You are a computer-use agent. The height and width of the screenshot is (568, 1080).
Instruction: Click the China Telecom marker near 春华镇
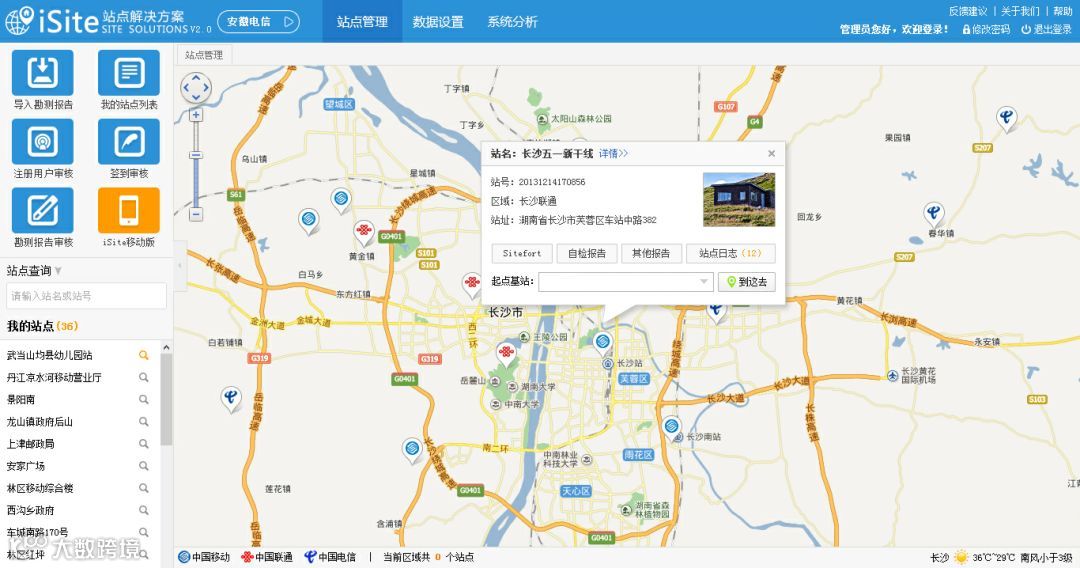tap(933, 215)
